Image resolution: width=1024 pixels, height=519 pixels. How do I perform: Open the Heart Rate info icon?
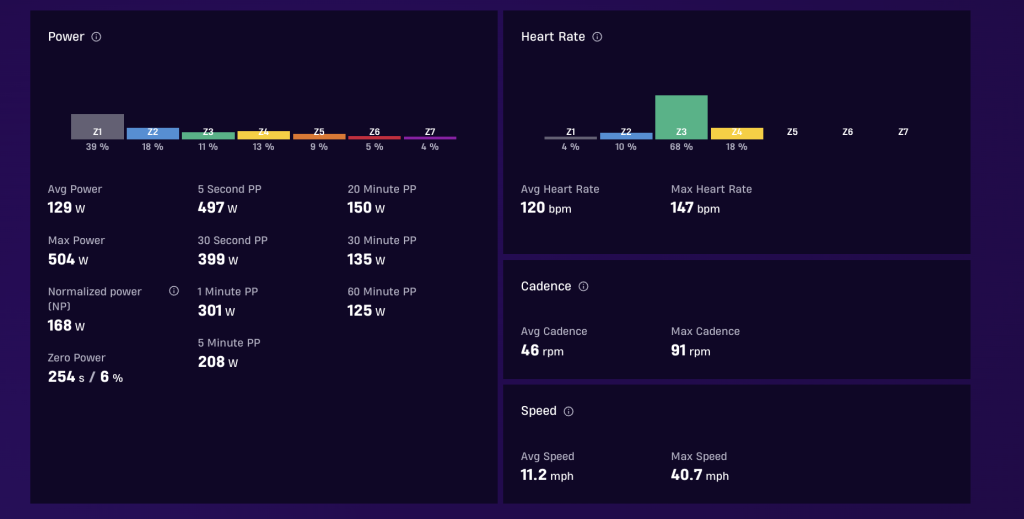coord(597,37)
